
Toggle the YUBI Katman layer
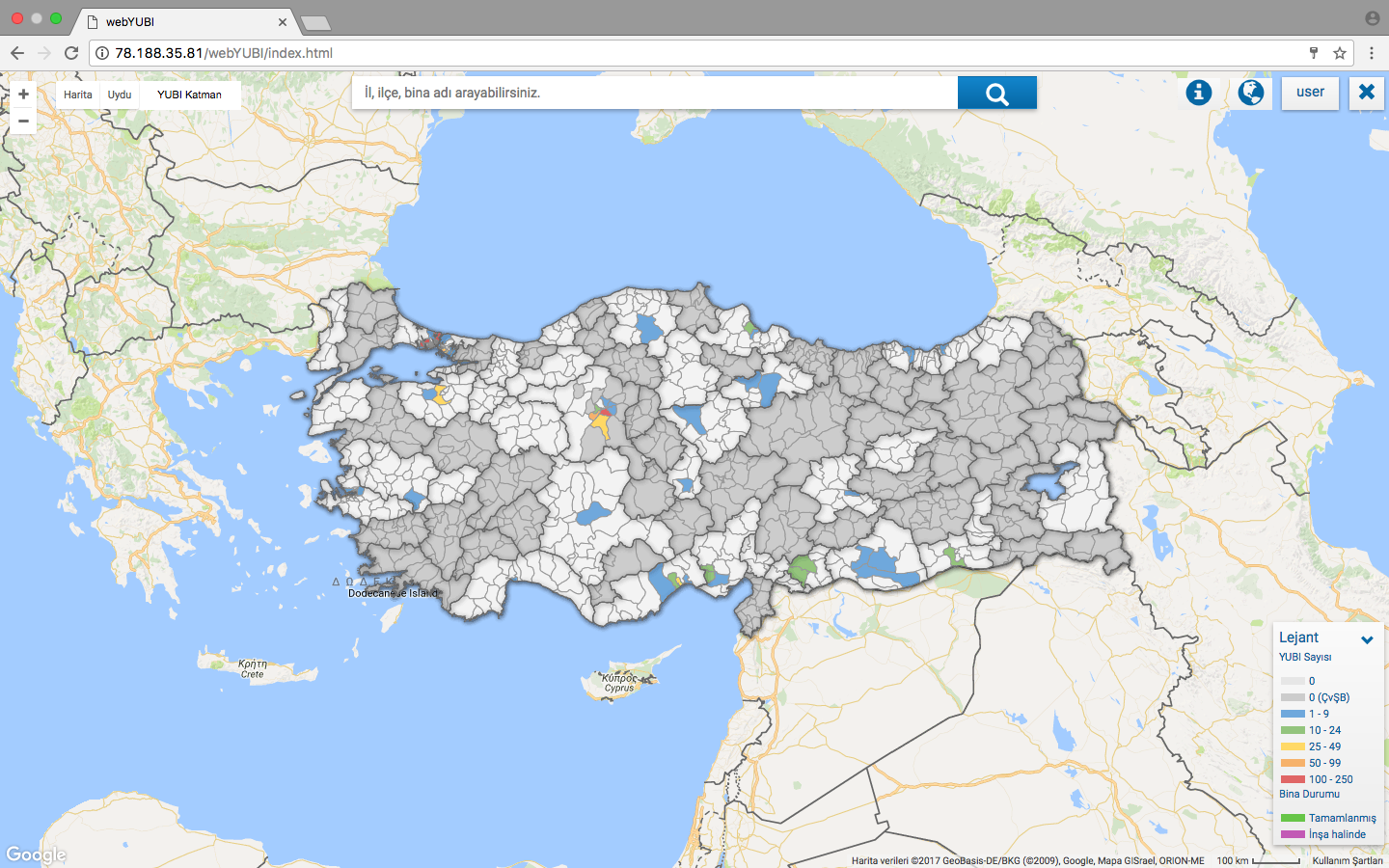click(189, 95)
